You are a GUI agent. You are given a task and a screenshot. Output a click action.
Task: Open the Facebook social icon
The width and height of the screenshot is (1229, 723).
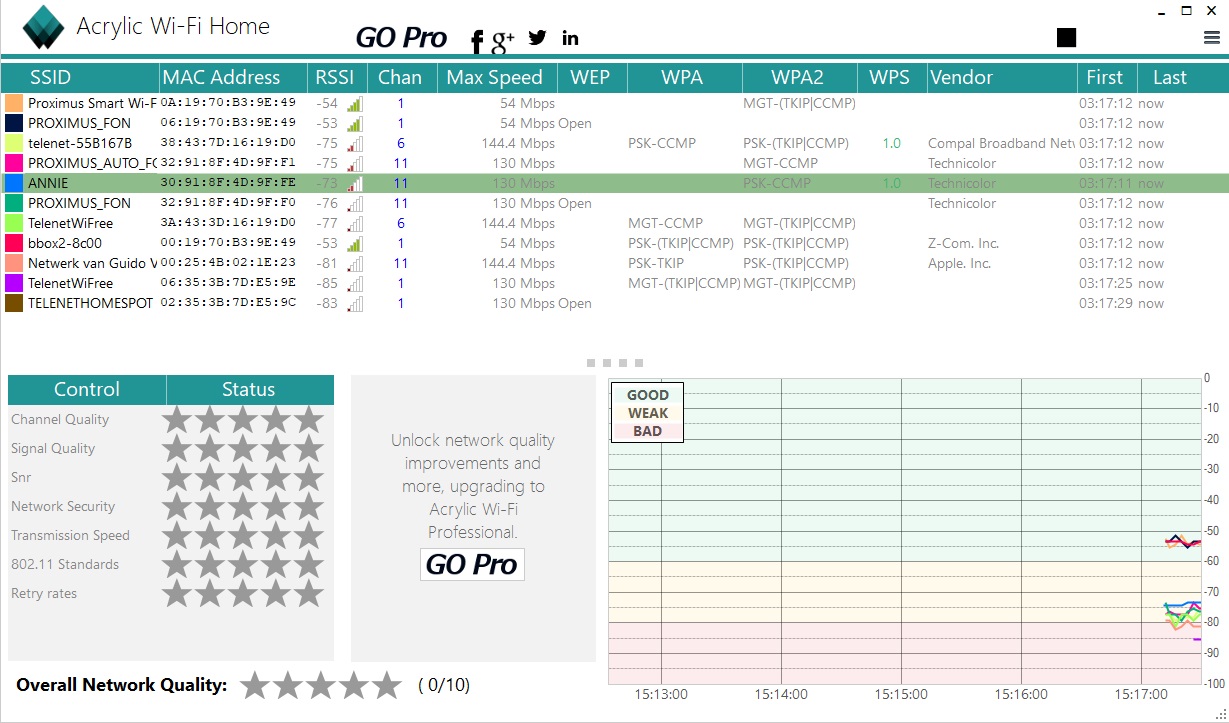[x=477, y=41]
